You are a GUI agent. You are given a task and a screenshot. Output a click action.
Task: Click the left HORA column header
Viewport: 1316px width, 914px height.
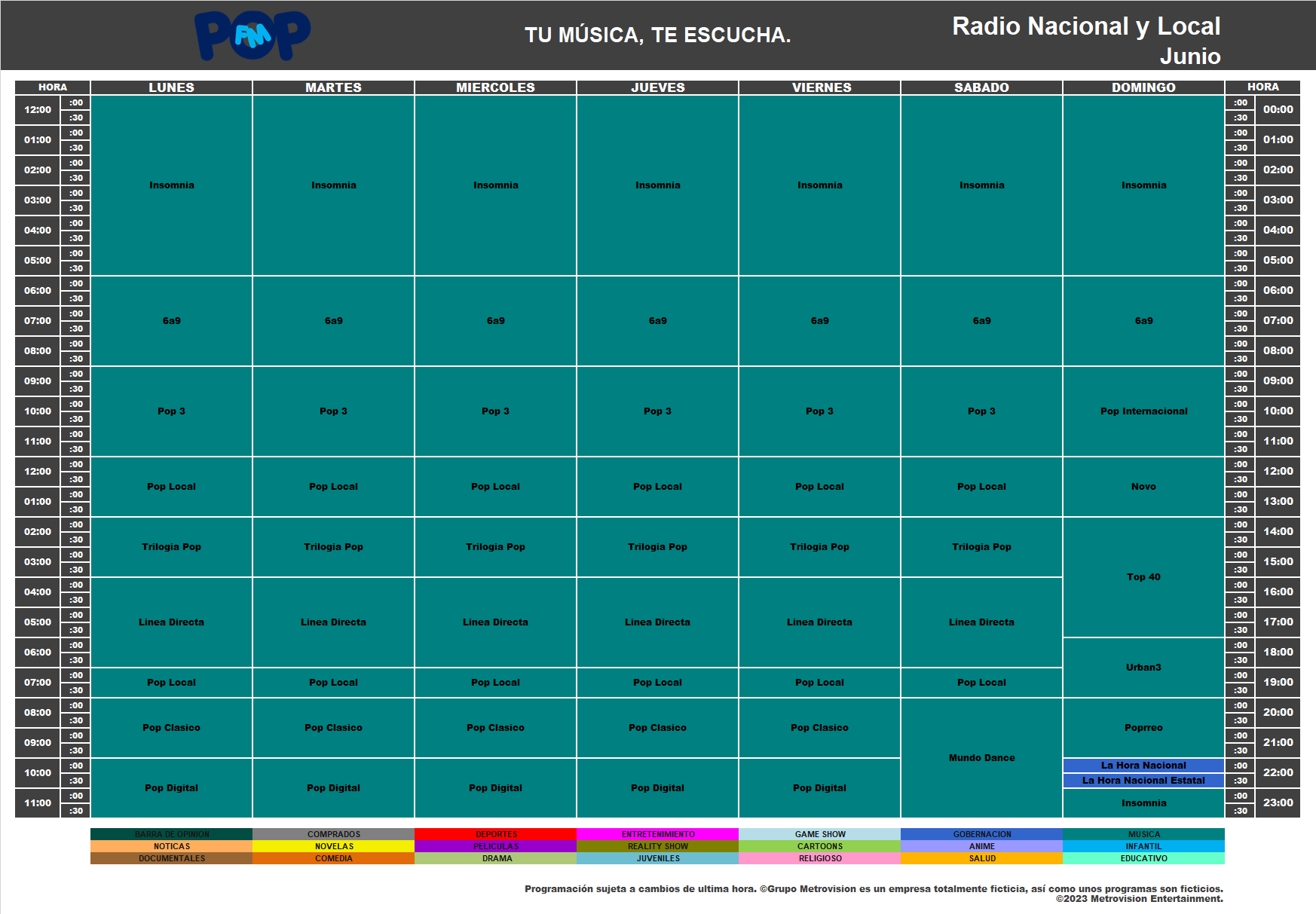[53, 87]
